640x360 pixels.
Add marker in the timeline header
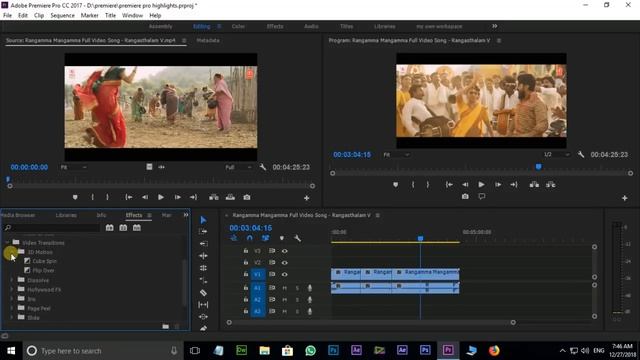coord(282,238)
